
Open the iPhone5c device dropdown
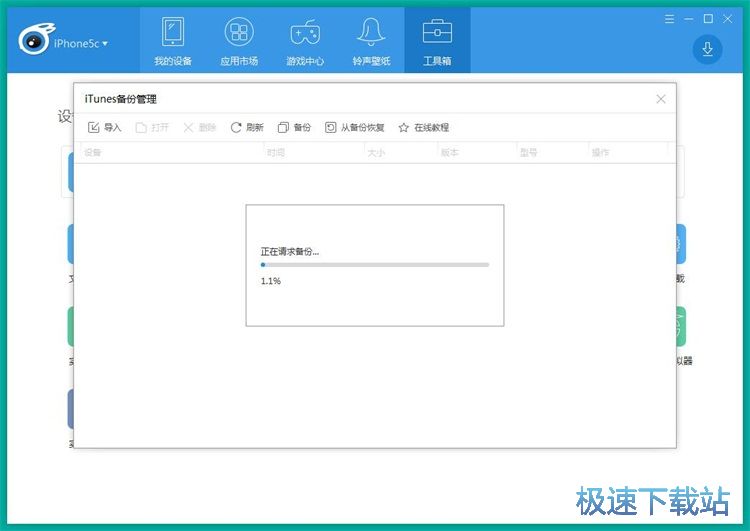point(81,44)
